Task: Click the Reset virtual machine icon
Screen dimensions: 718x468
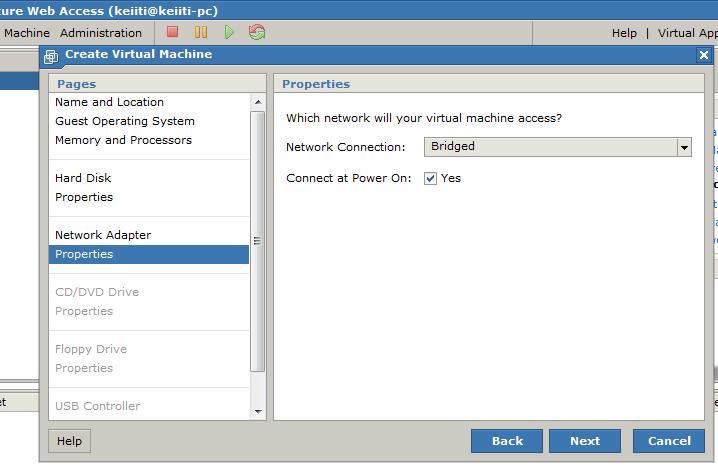Action: click(x=257, y=32)
